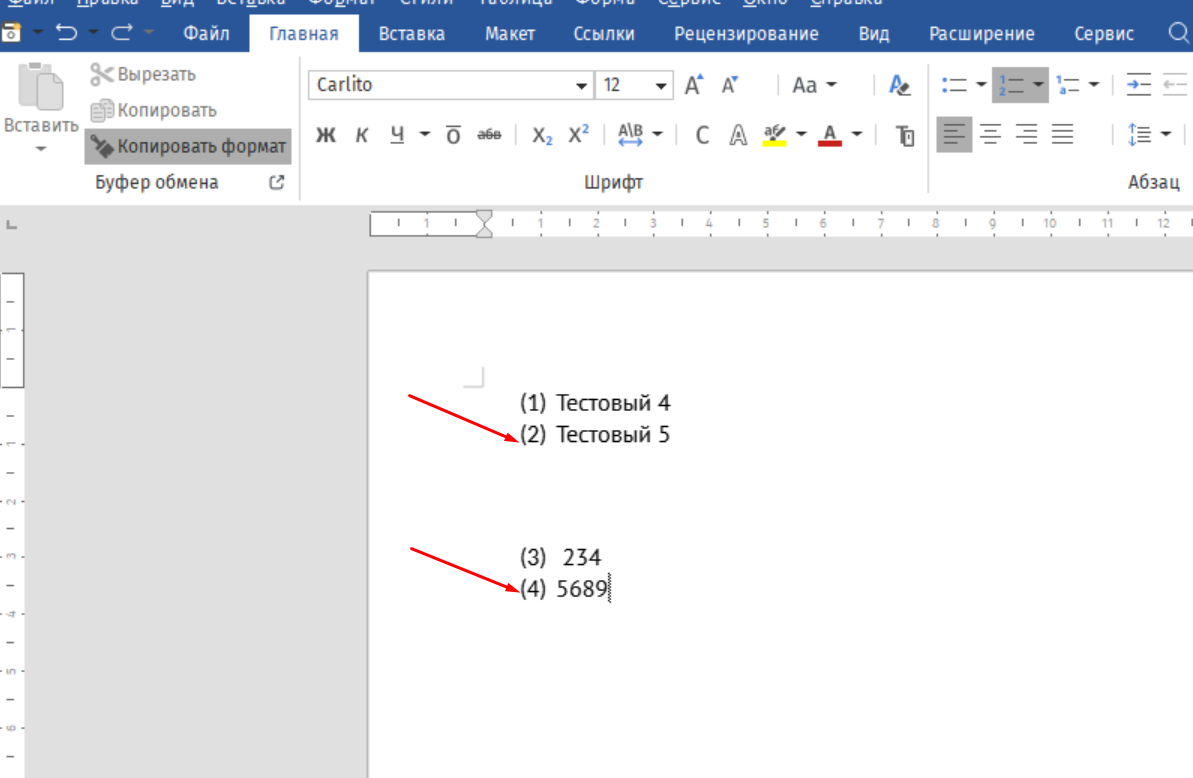Toggle overline formatting icon
Viewport: 1193px width, 778px height.
click(453, 135)
